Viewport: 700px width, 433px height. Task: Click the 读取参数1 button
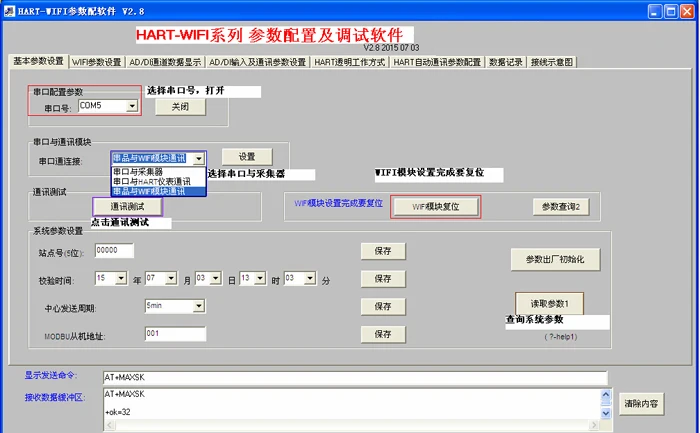pyautogui.click(x=549, y=304)
